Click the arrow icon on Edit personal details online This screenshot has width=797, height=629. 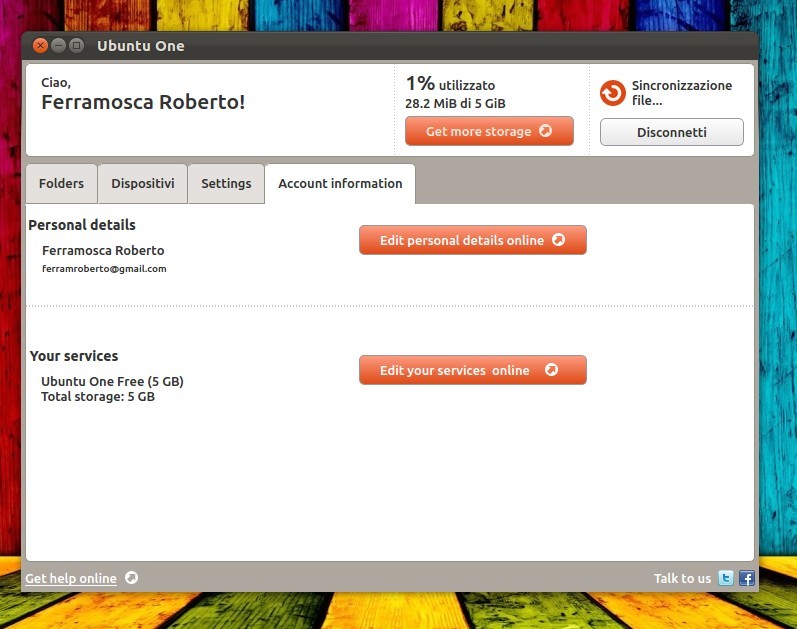(559, 239)
